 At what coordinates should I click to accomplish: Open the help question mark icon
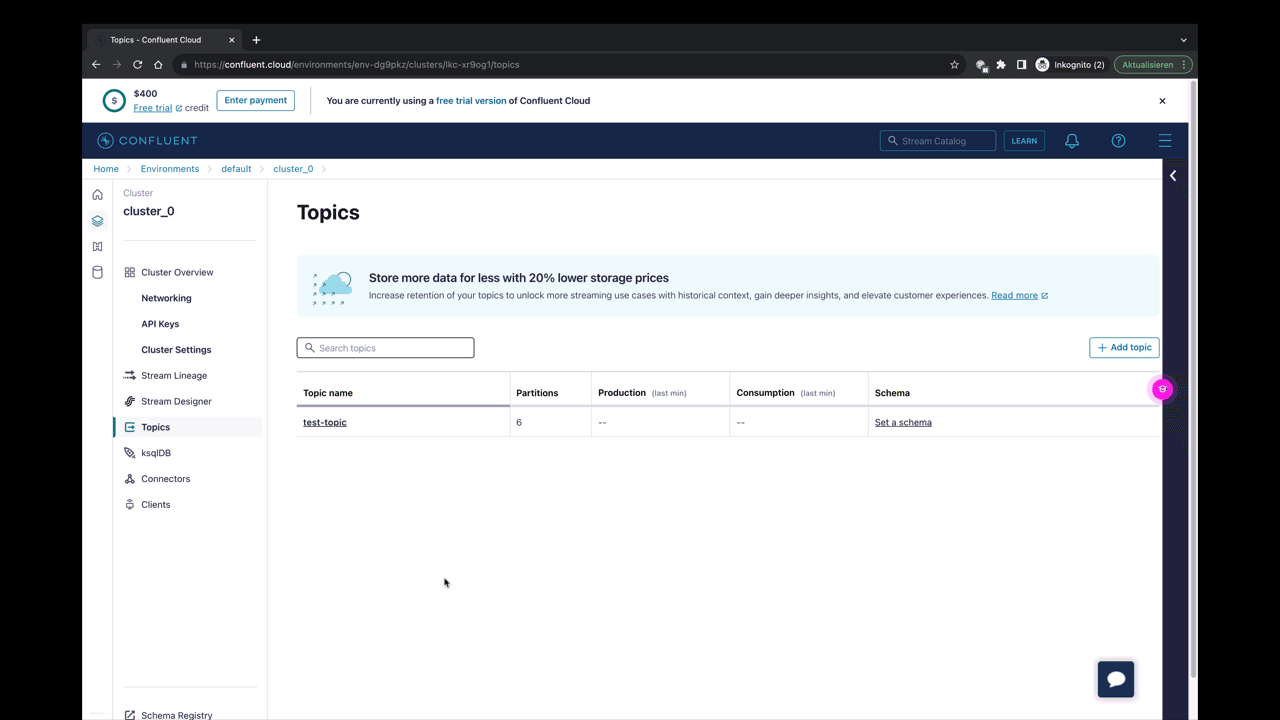[x=1118, y=140]
